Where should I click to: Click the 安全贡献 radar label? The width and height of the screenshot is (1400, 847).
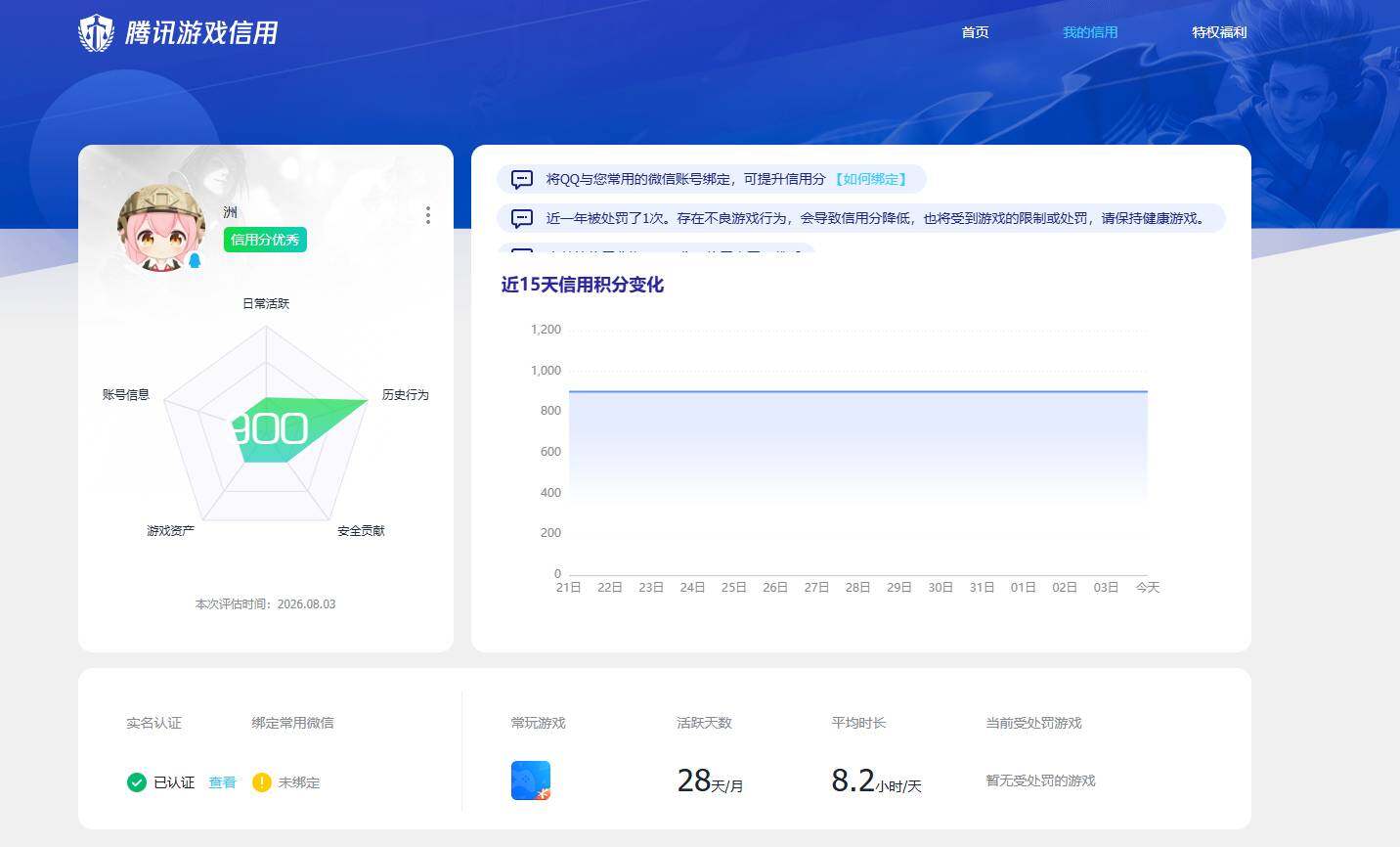tap(361, 530)
